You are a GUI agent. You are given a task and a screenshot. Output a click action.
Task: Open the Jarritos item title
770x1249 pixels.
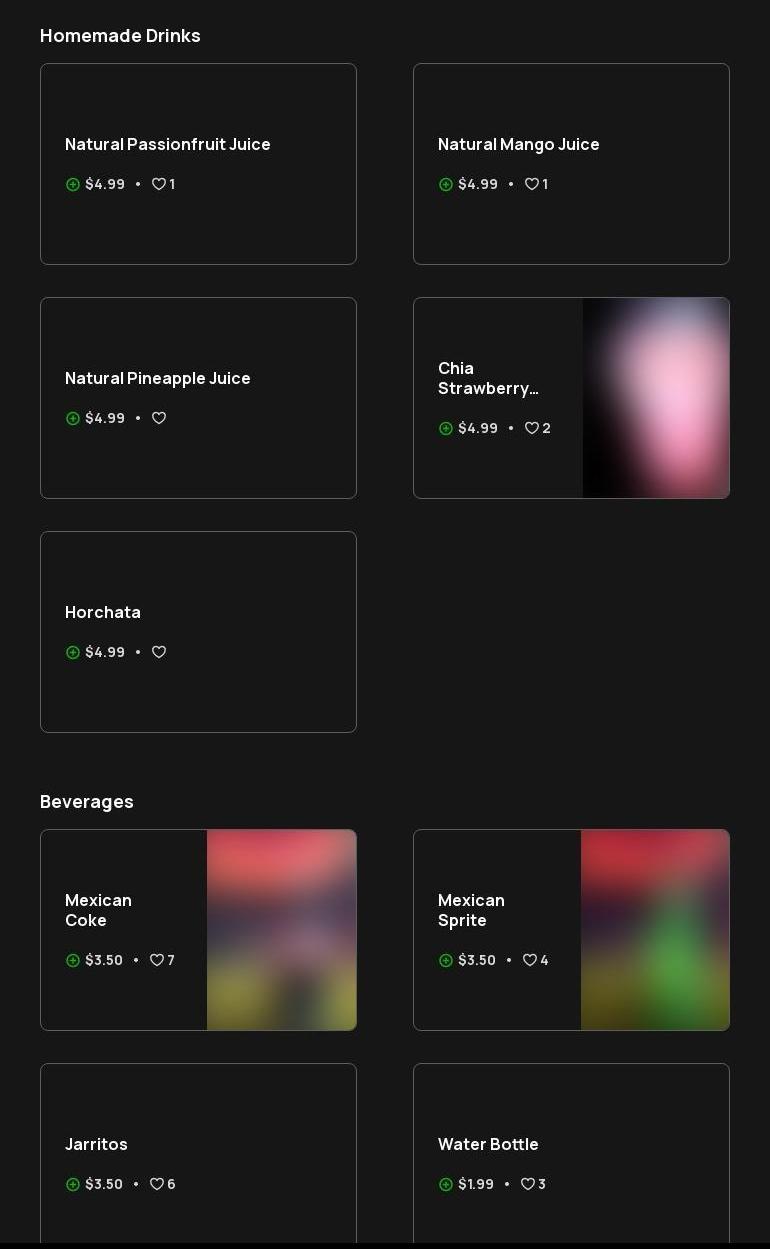tap(96, 1144)
